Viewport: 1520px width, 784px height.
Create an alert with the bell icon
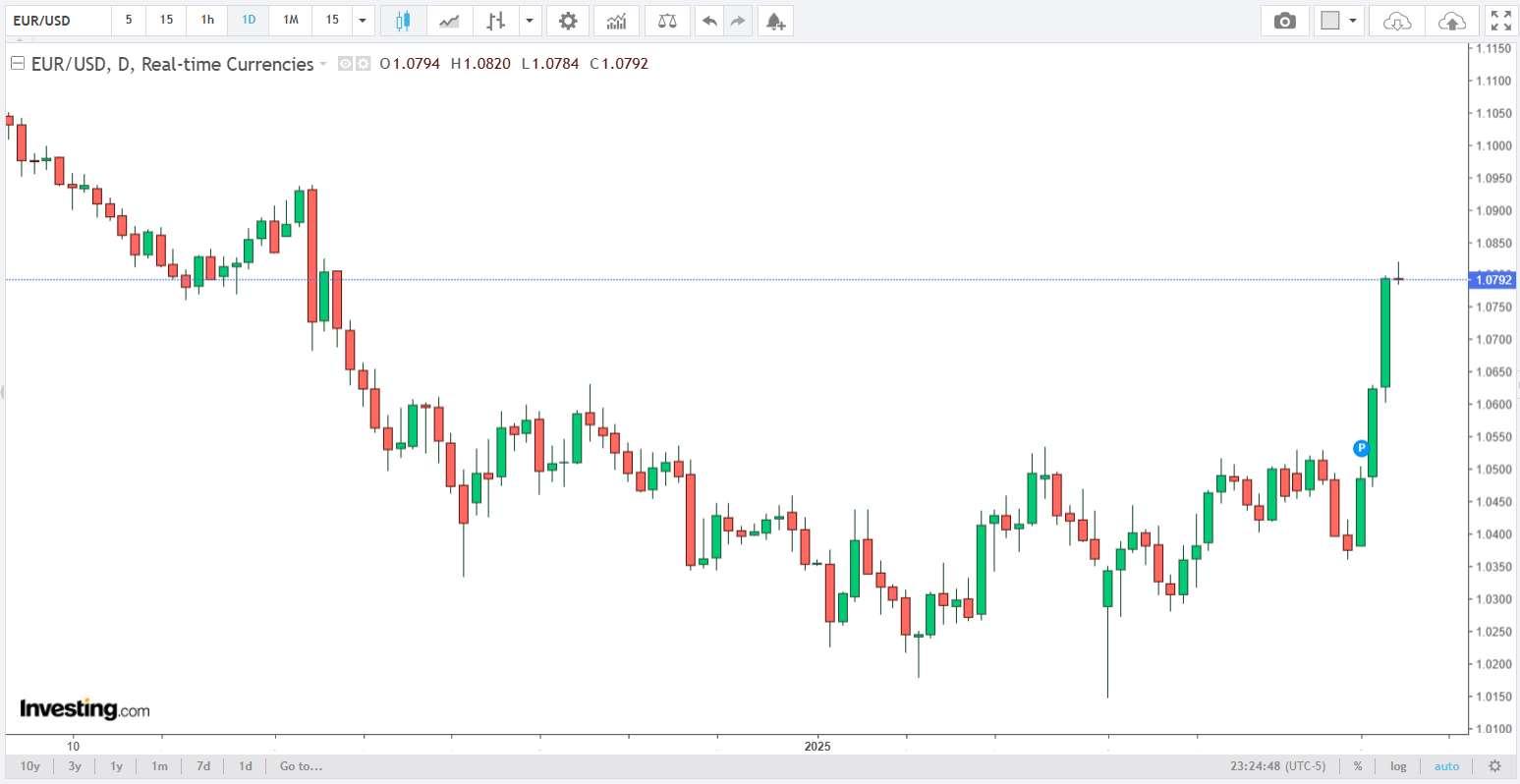(x=775, y=21)
